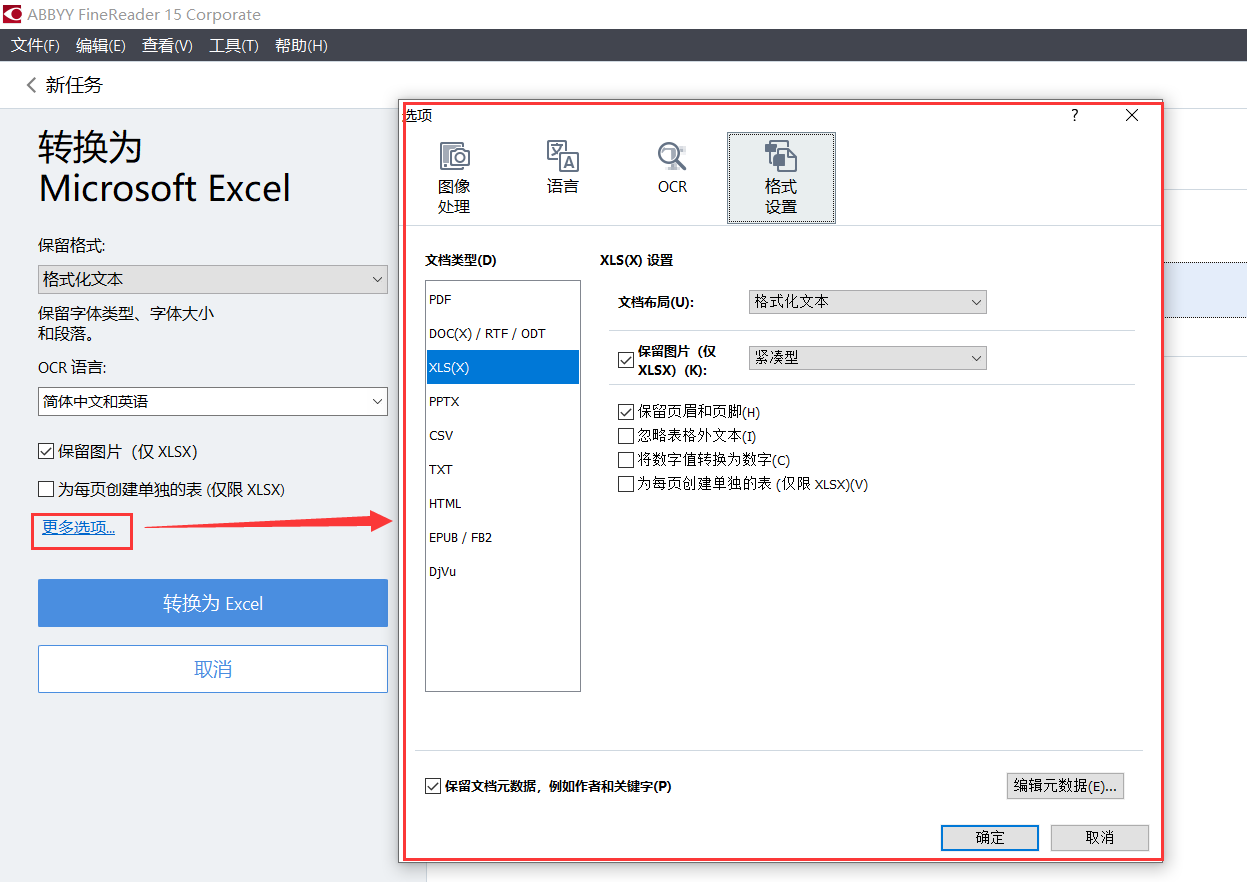Open dialog help via question mark icon
The image size is (1247, 882).
[1073, 115]
